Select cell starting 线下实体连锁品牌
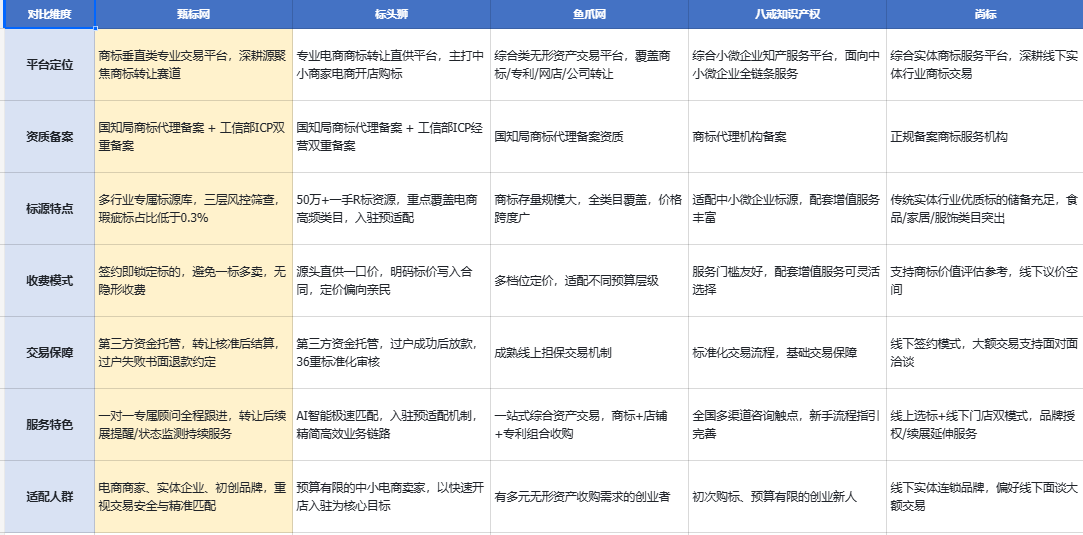Viewport: 1083px width, 535px height. [x=985, y=496]
